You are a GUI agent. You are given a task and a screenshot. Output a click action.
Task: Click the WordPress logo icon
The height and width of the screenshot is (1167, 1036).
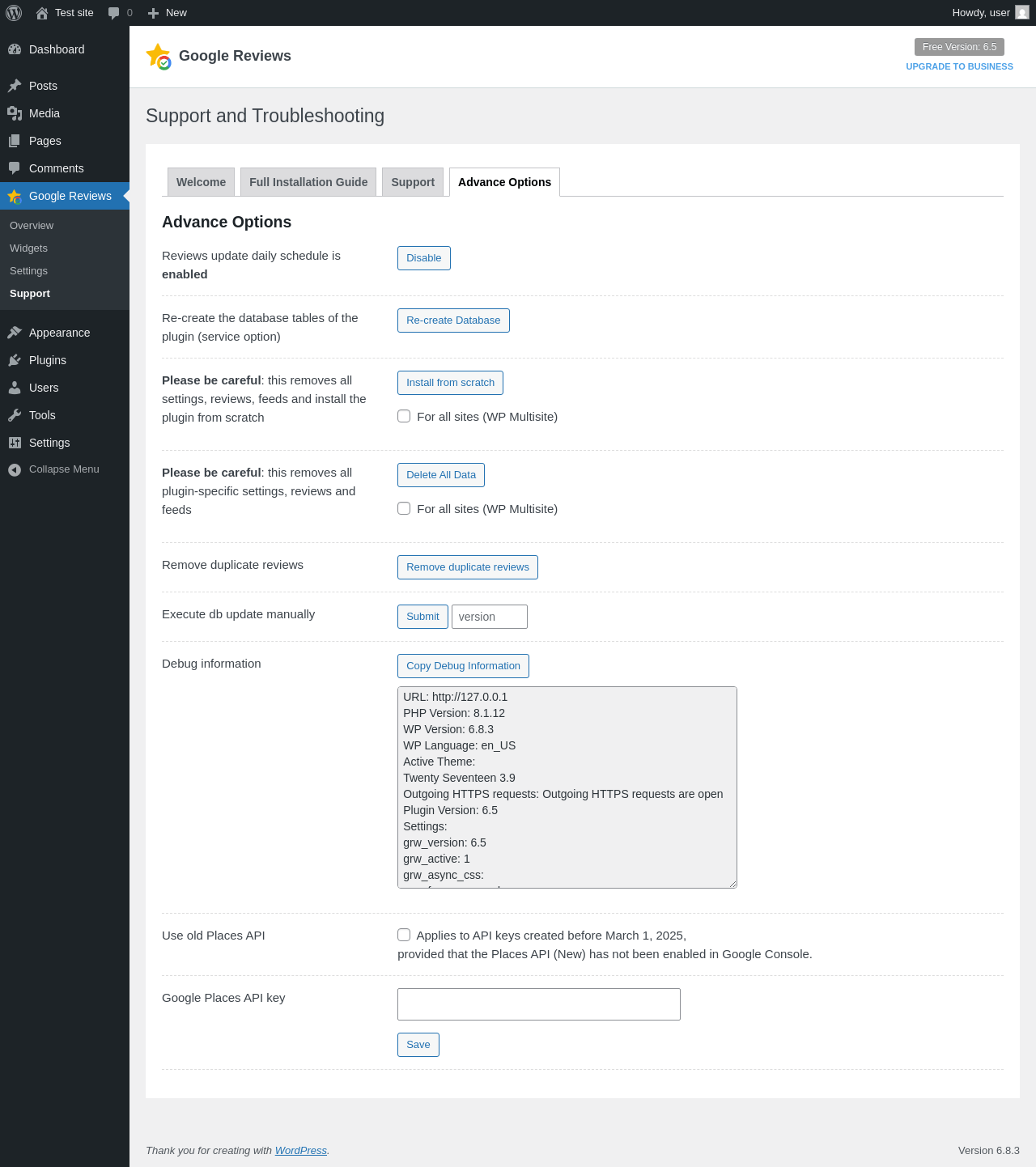tap(14, 13)
